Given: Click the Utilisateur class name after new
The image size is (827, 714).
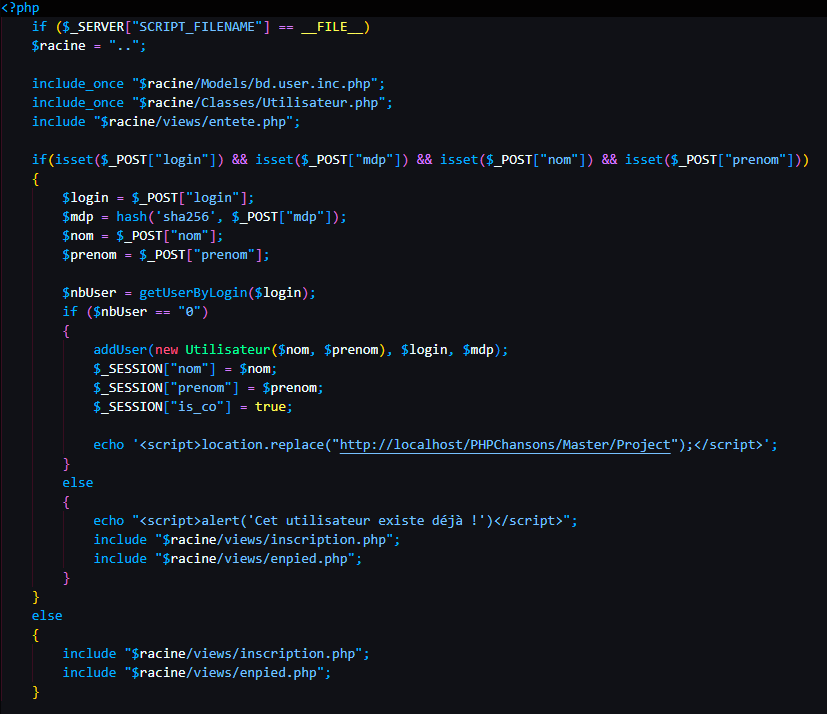Looking at the screenshot, I should point(227,350).
